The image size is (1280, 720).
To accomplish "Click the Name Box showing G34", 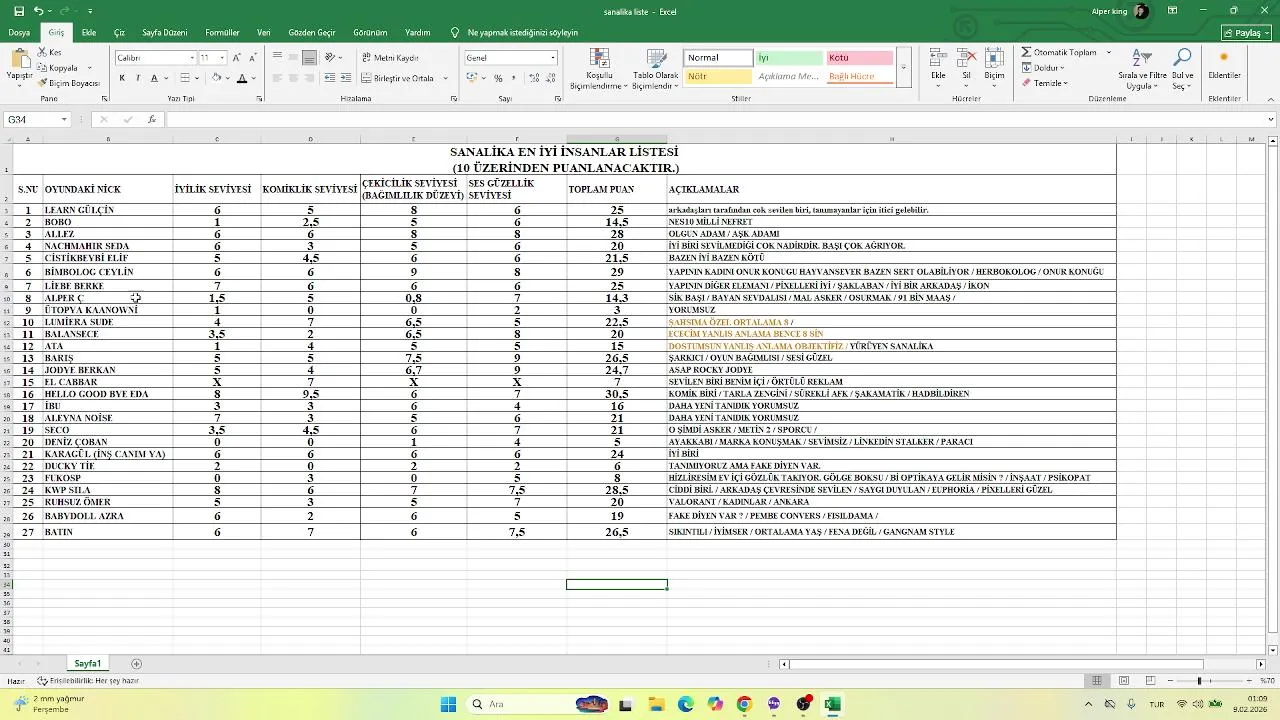I will click(x=37, y=119).
